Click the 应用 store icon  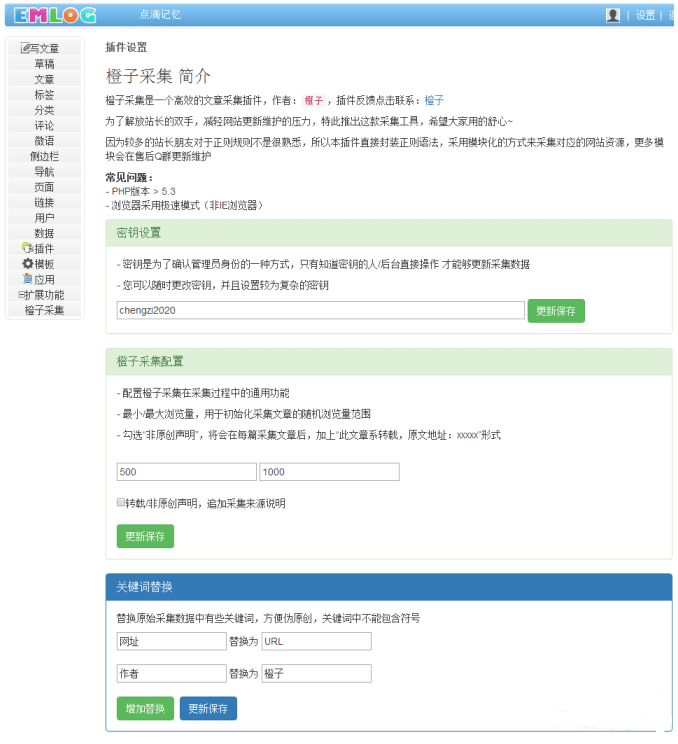tap(27, 279)
